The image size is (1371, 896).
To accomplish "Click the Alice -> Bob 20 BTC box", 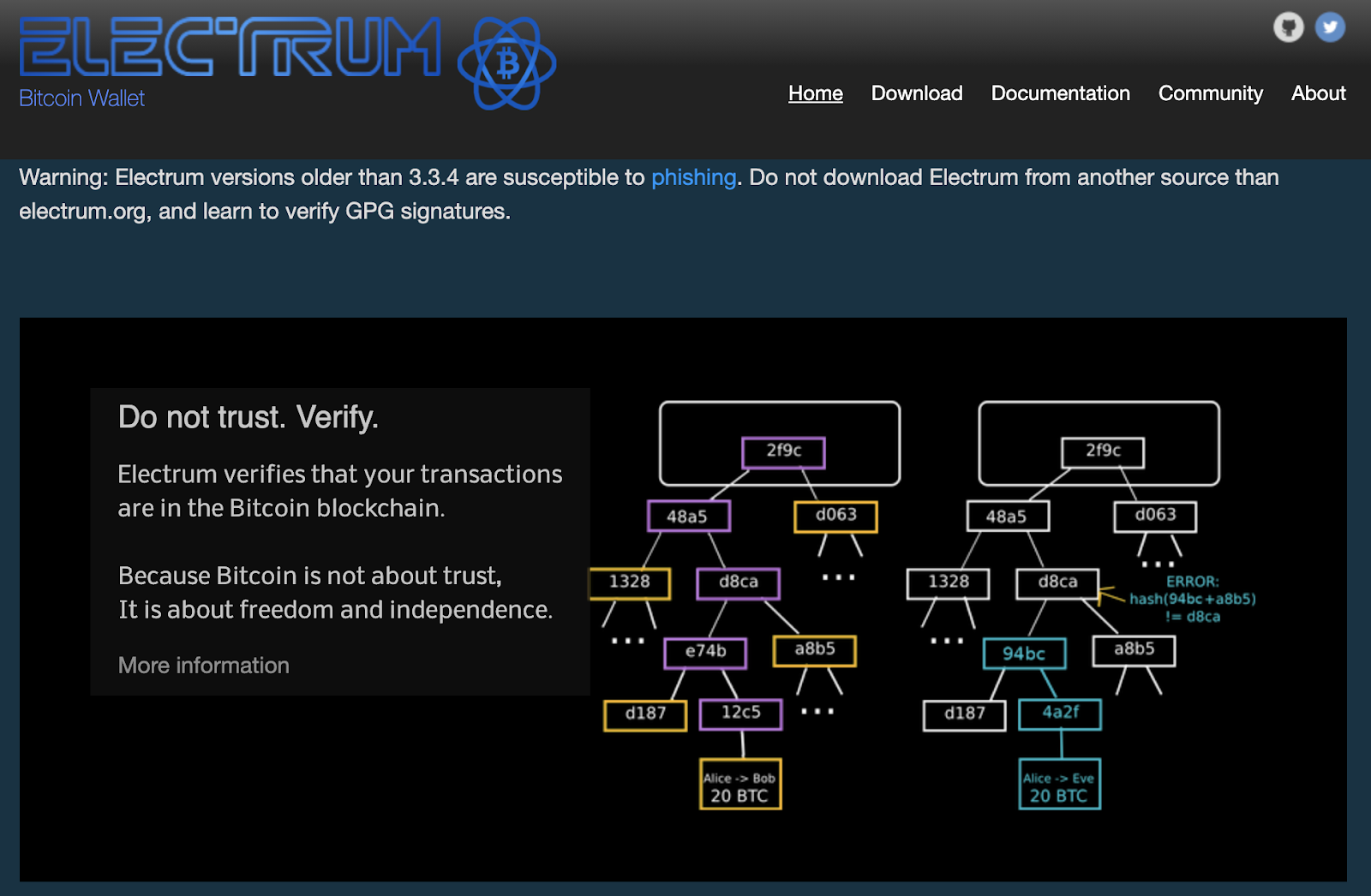I will point(740,785).
